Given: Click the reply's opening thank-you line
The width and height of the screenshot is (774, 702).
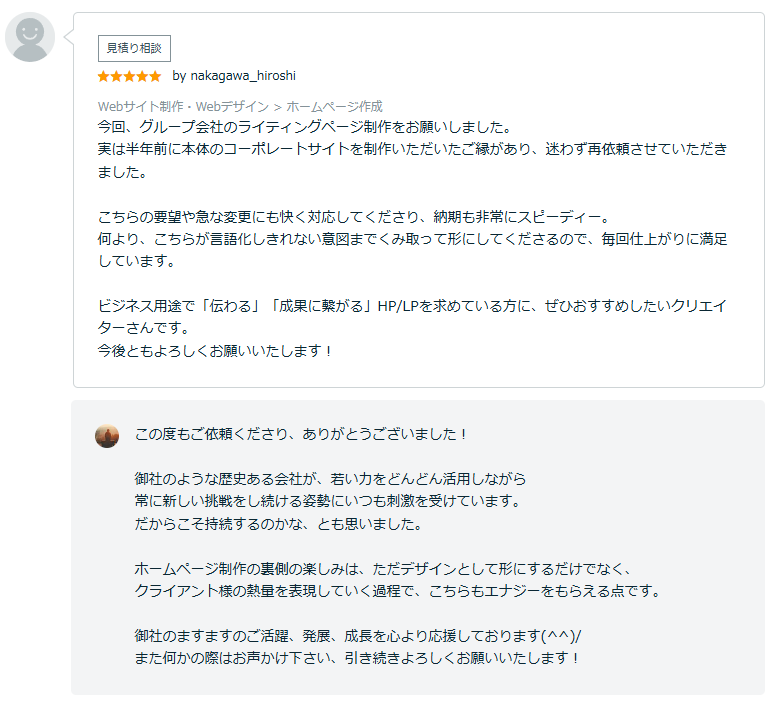Looking at the screenshot, I should point(301,434).
